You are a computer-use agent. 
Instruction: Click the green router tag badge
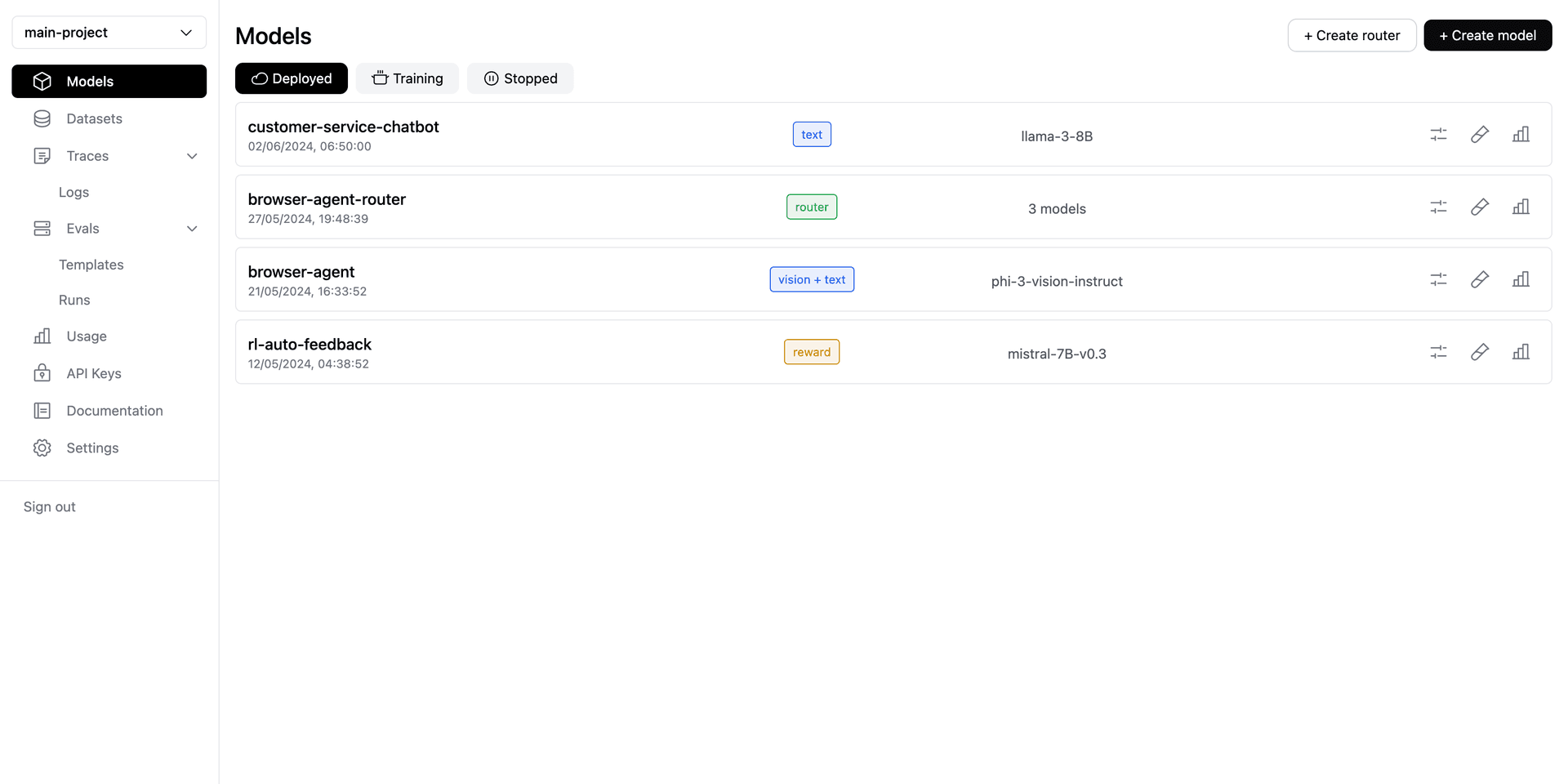[812, 207]
